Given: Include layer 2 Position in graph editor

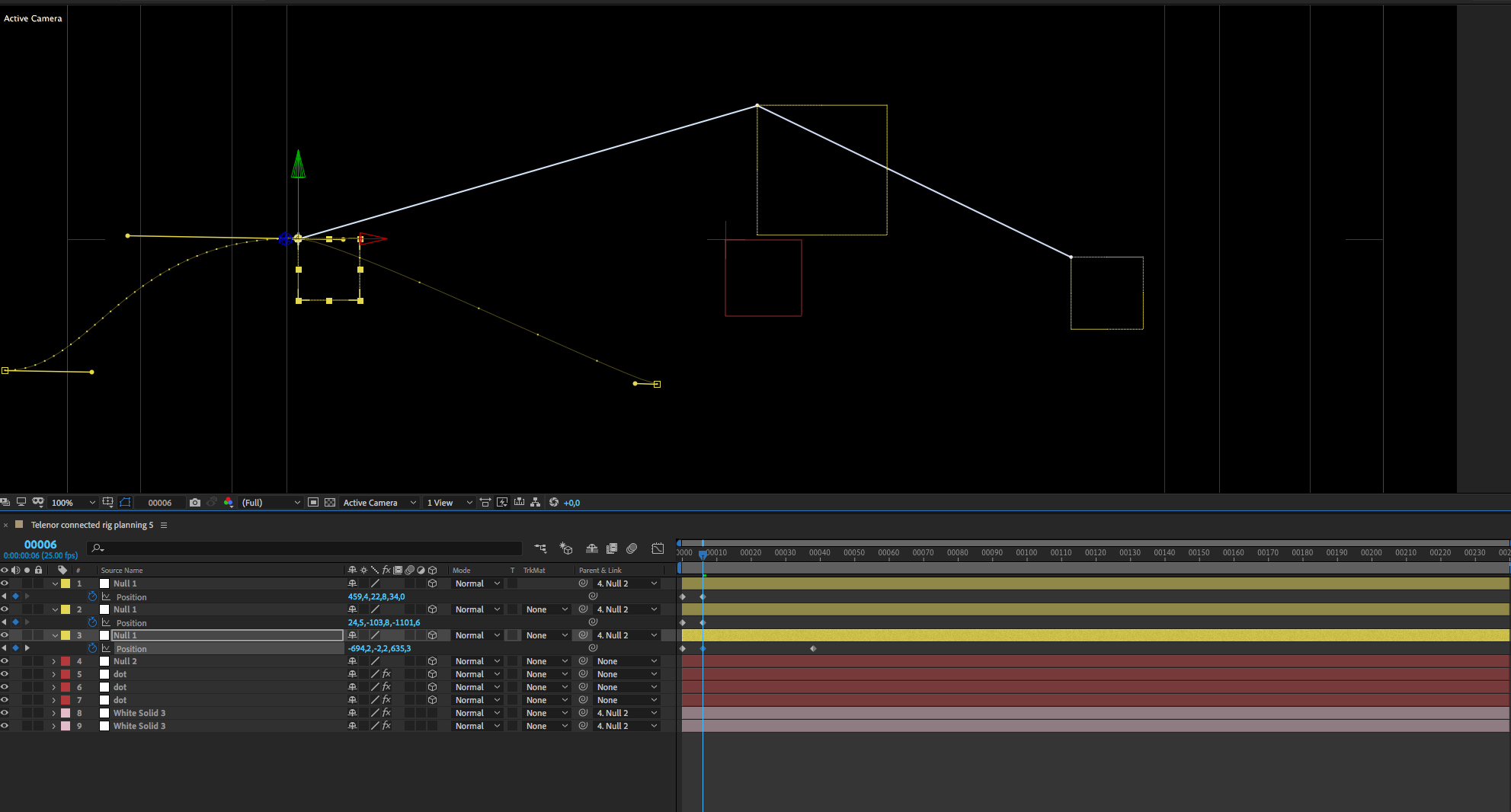Looking at the screenshot, I should 106,622.
